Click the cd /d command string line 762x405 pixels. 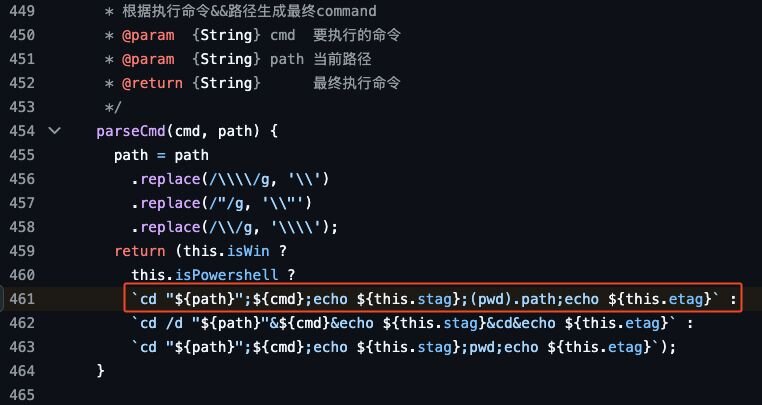click(x=410, y=323)
